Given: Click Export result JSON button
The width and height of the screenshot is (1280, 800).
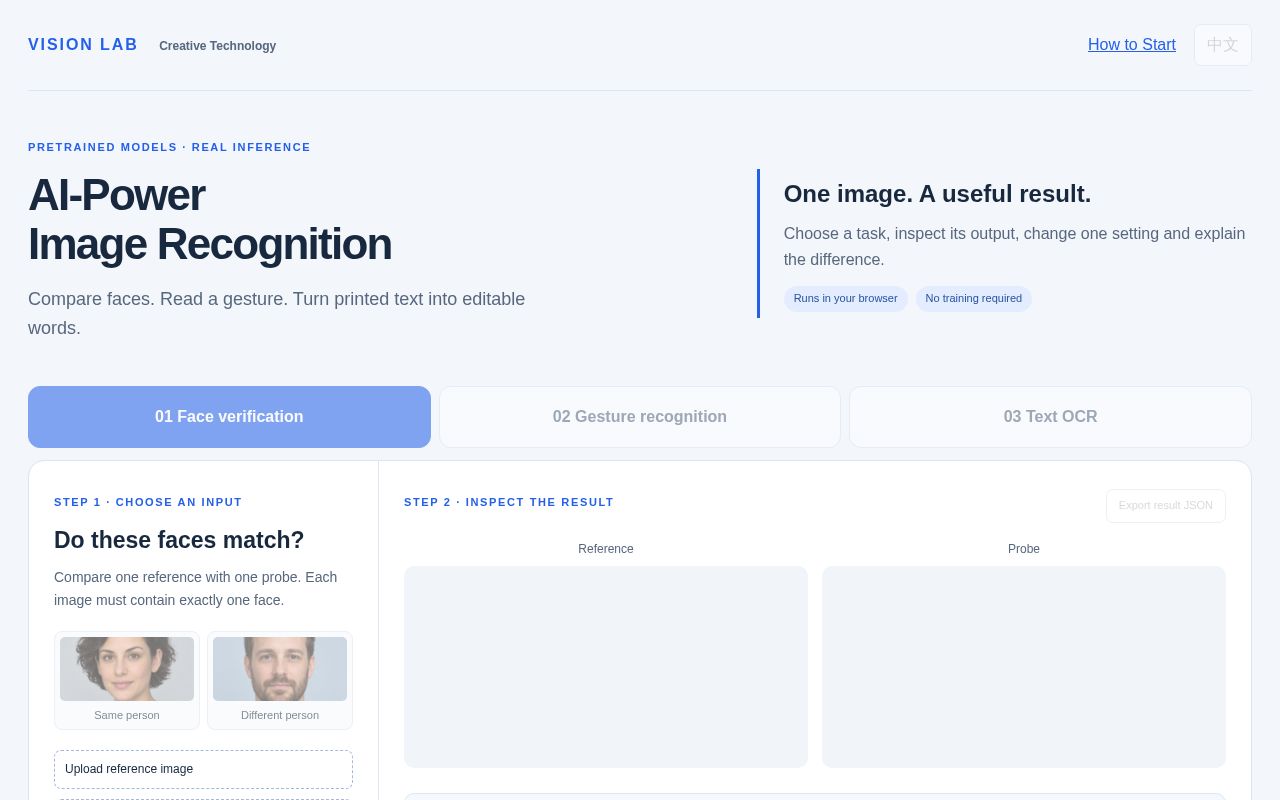Looking at the screenshot, I should 1166,506.
